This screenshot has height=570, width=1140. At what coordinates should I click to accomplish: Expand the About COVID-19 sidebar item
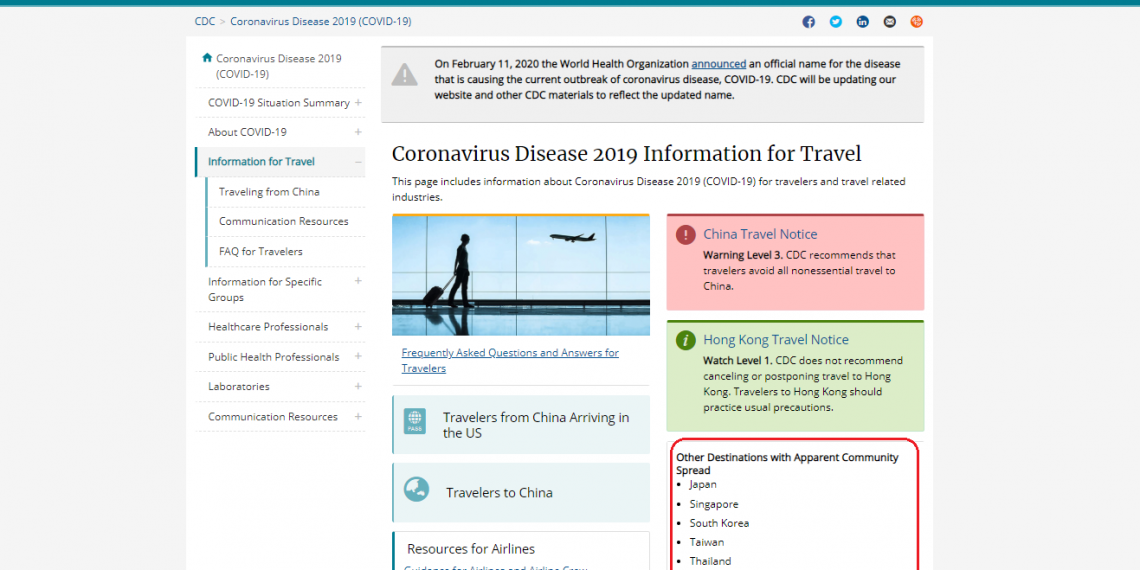coord(358,132)
